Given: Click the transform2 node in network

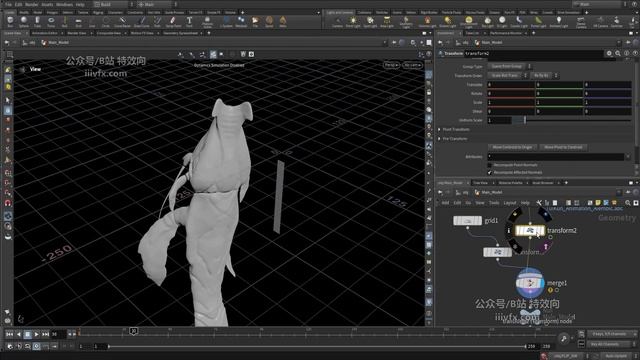Looking at the screenshot, I should 530,231.
